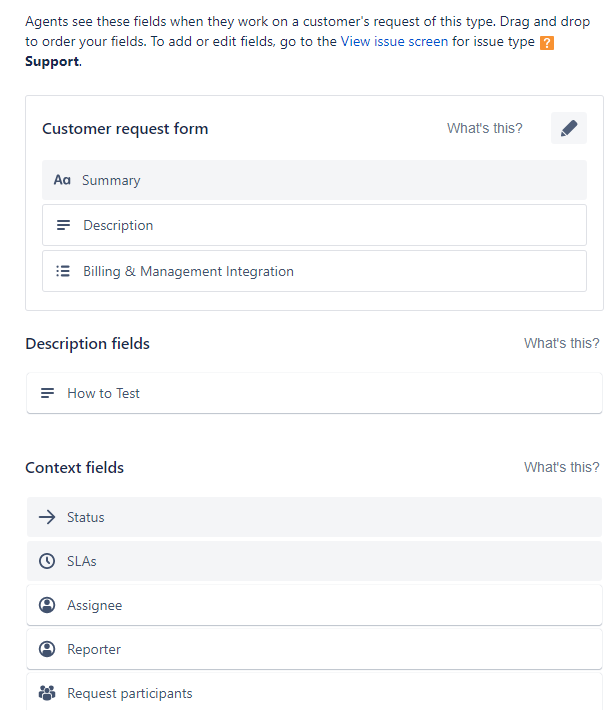Select the Assignee field row
The width and height of the screenshot is (611, 710).
point(314,605)
